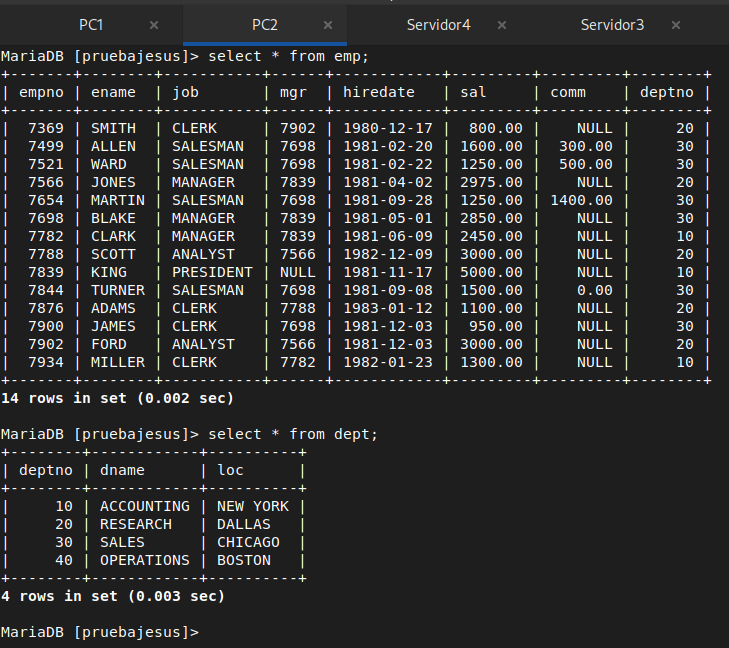This screenshot has width=729, height=648.
Task: Click the dname column header
Action: point(122,470)
